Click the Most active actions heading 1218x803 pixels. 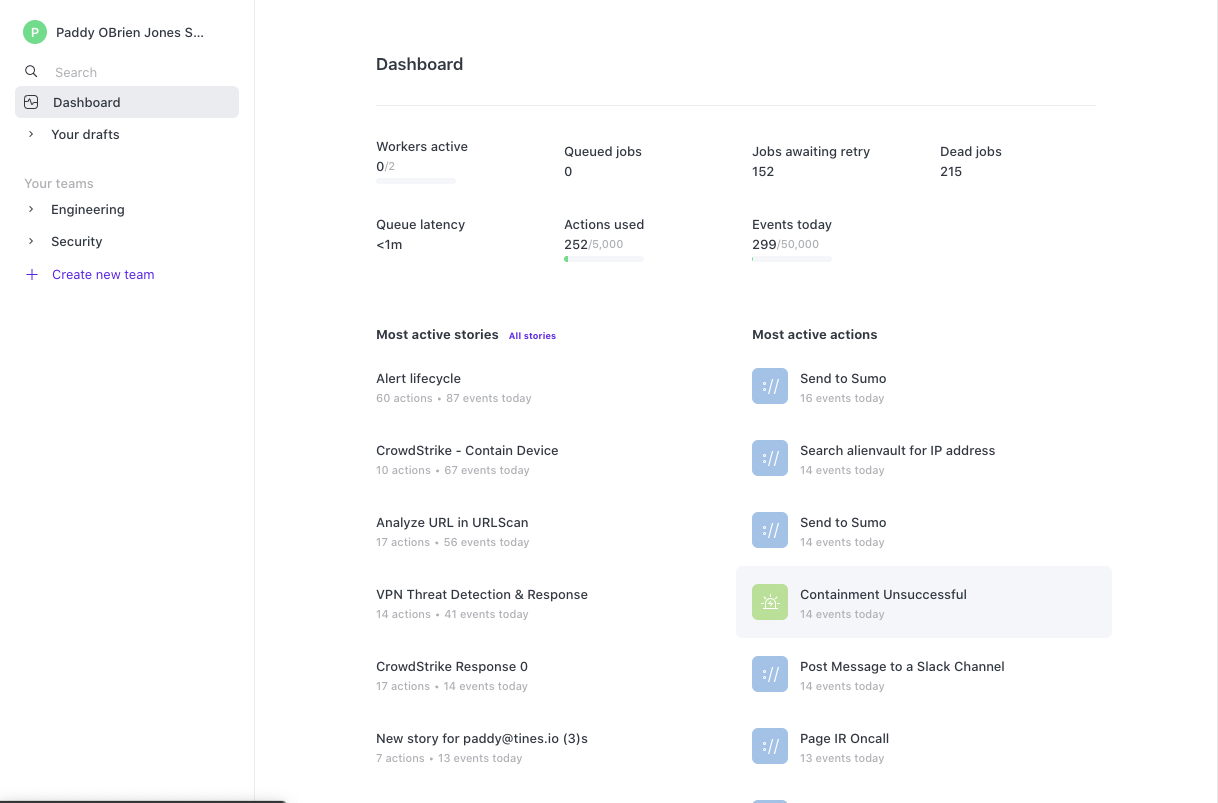click(x=814, y=334)
